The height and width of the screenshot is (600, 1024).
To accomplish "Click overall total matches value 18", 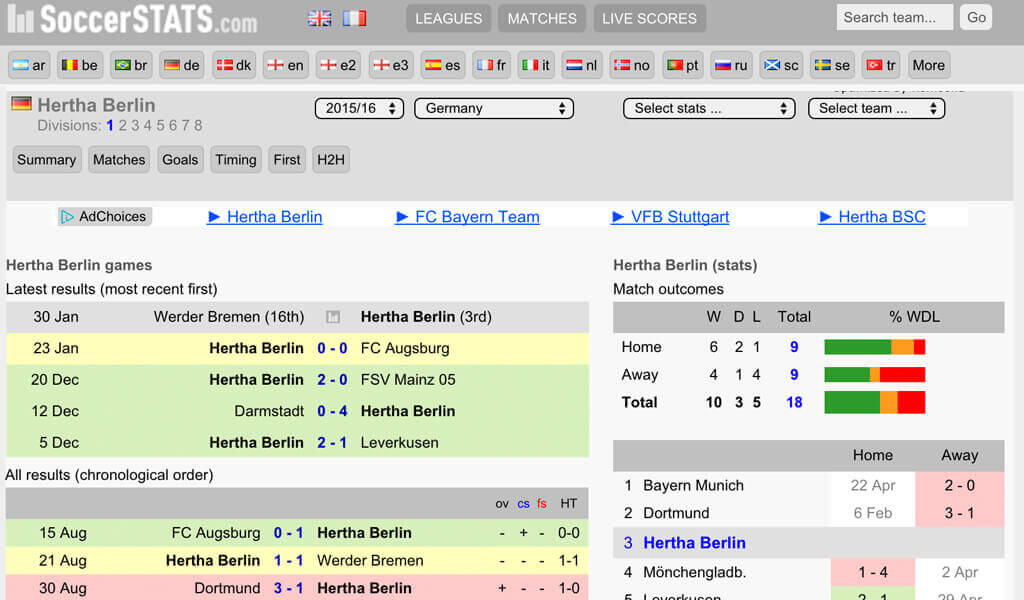I will 794,402.
